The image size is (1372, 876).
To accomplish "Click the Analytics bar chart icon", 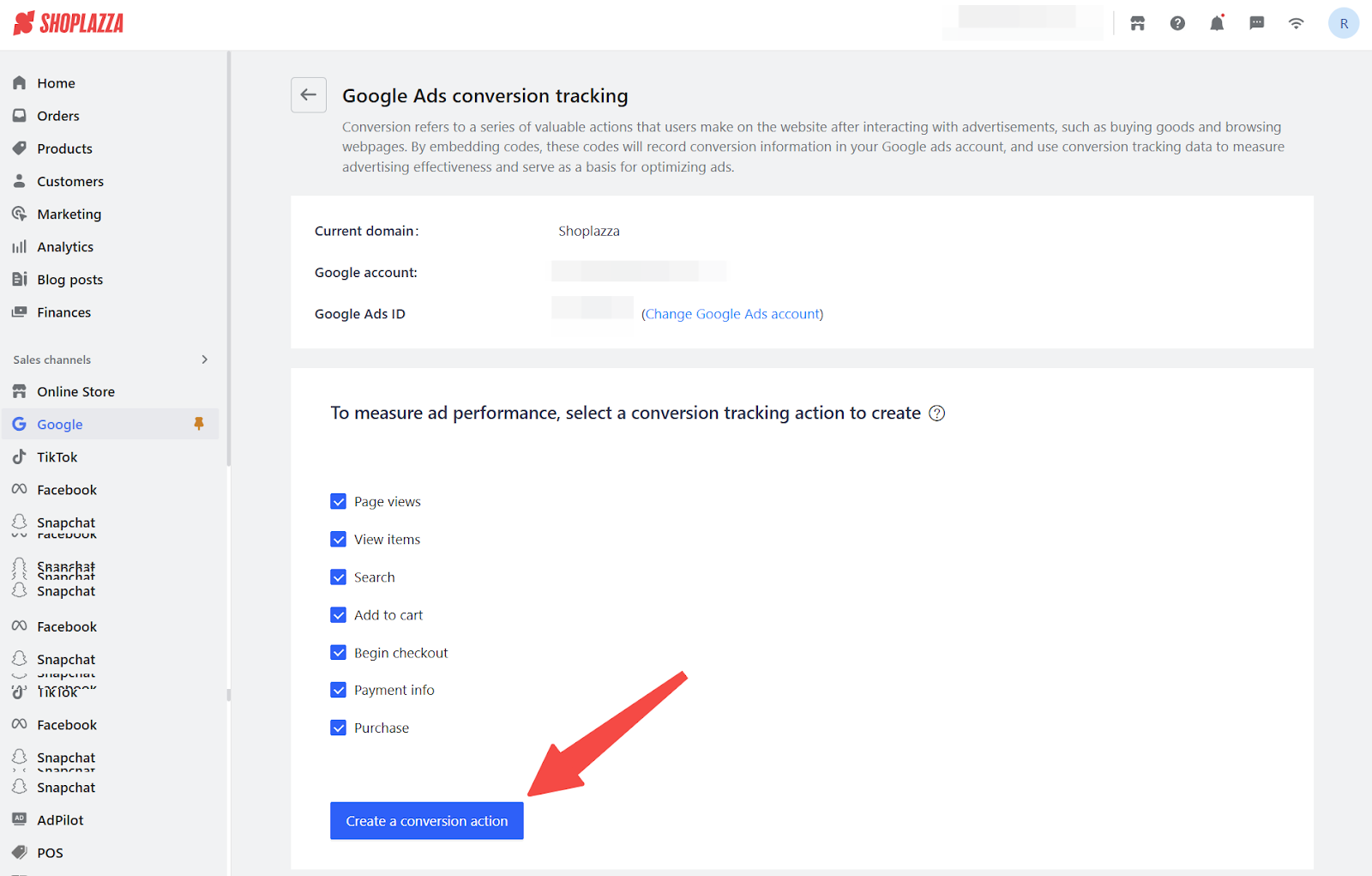I will 20,247.
